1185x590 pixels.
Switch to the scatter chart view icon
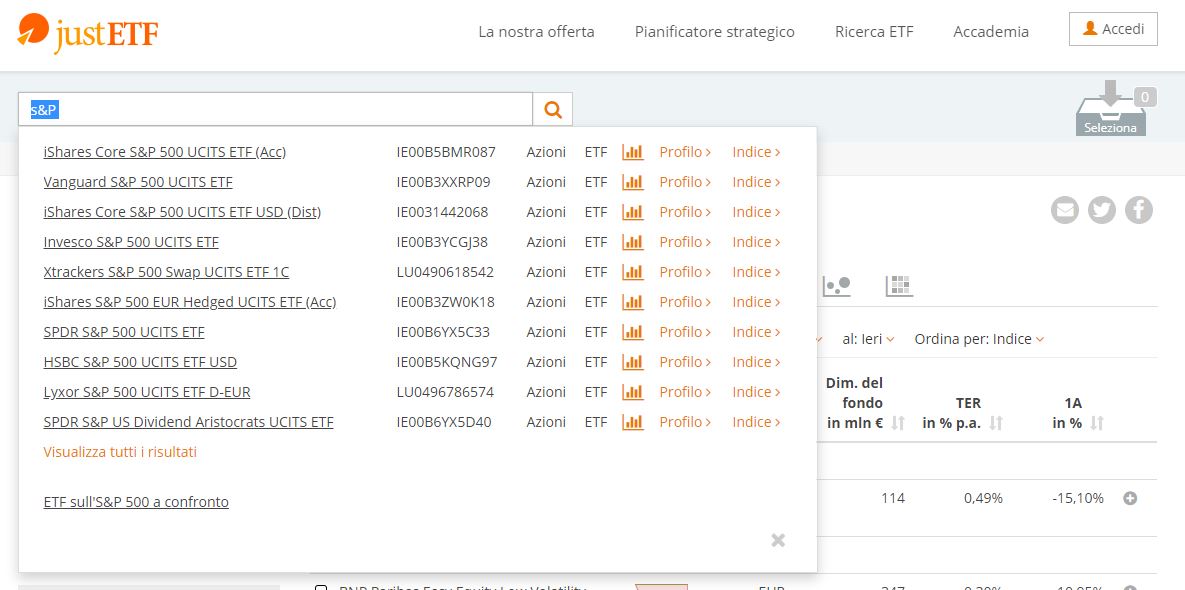pos(837,286)
